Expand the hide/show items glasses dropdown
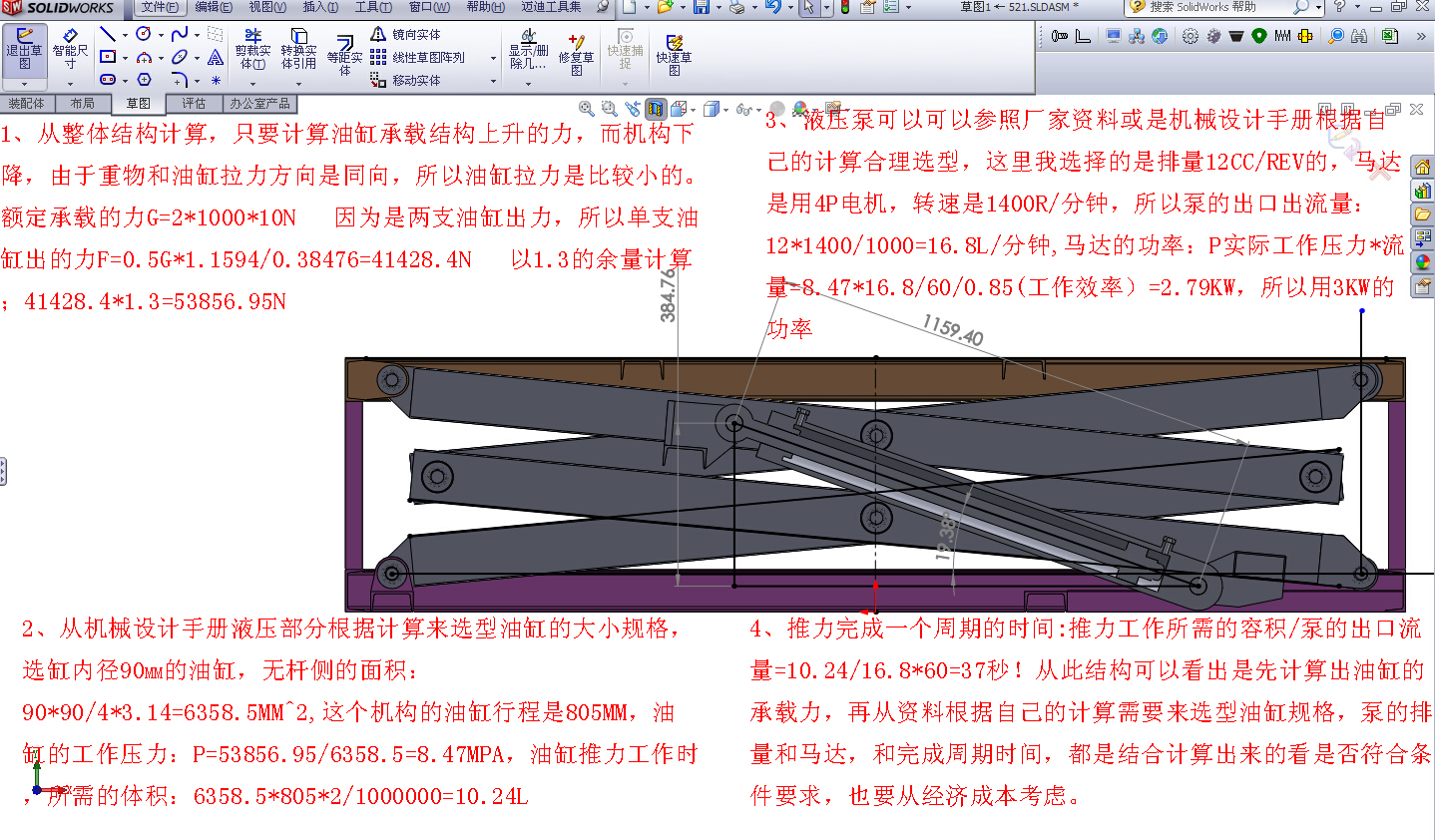This screenshot has height=840, width=1435. [x=759, y=110]
